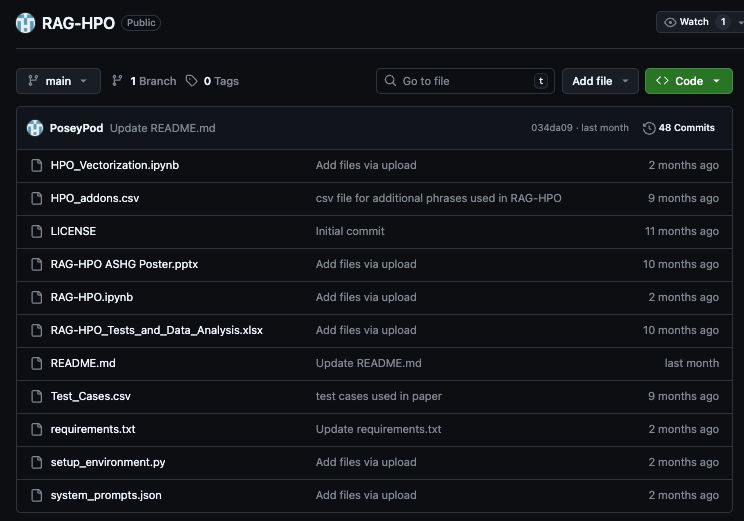744x521 pixels.
Task: Open 'Add files via upload' commit for setup_environment.py
Action: (366, 462)
